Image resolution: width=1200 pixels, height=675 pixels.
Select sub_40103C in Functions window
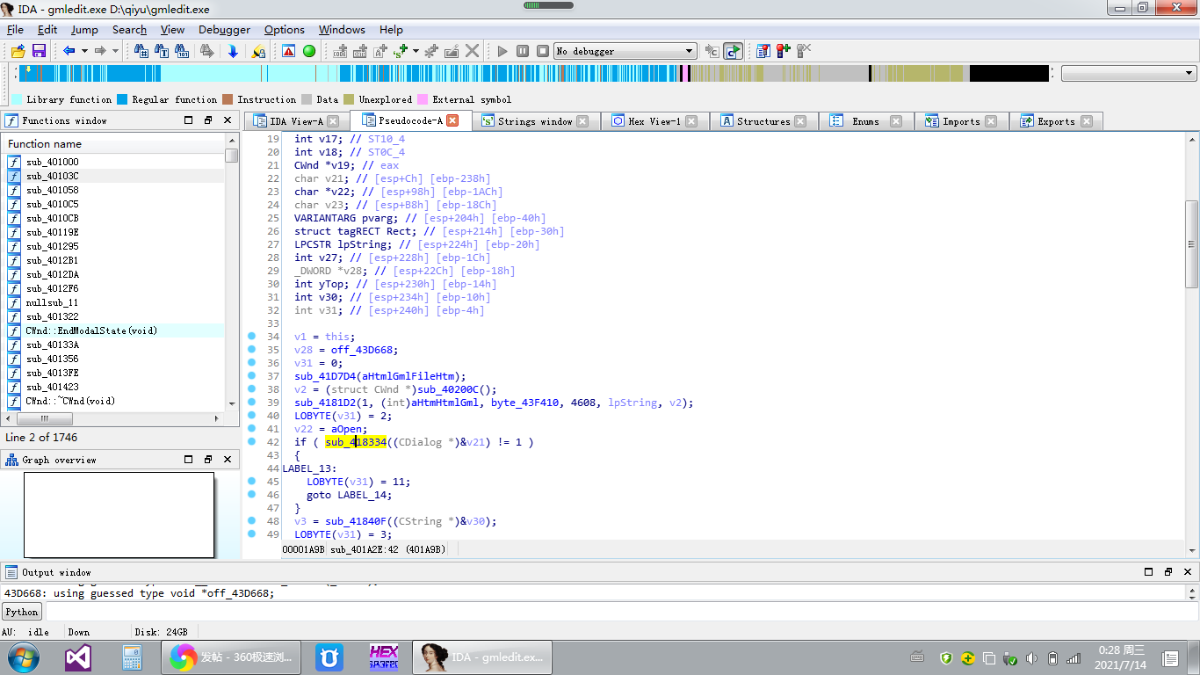[113, 176]
